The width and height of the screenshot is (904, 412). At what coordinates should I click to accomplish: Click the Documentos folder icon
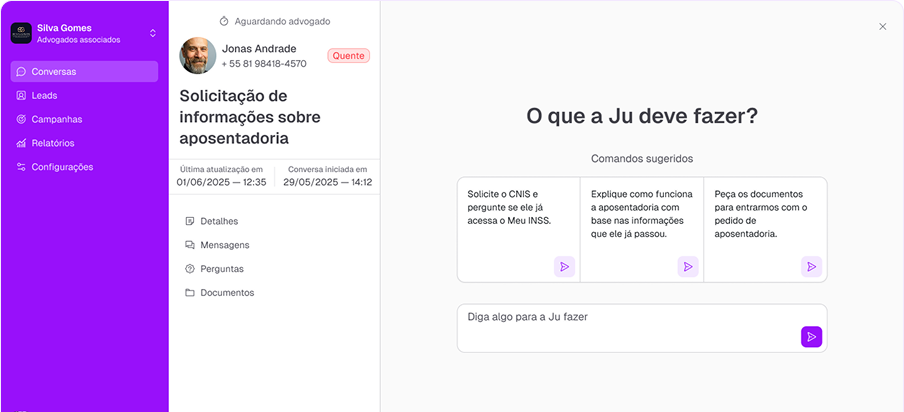point(190,293)
